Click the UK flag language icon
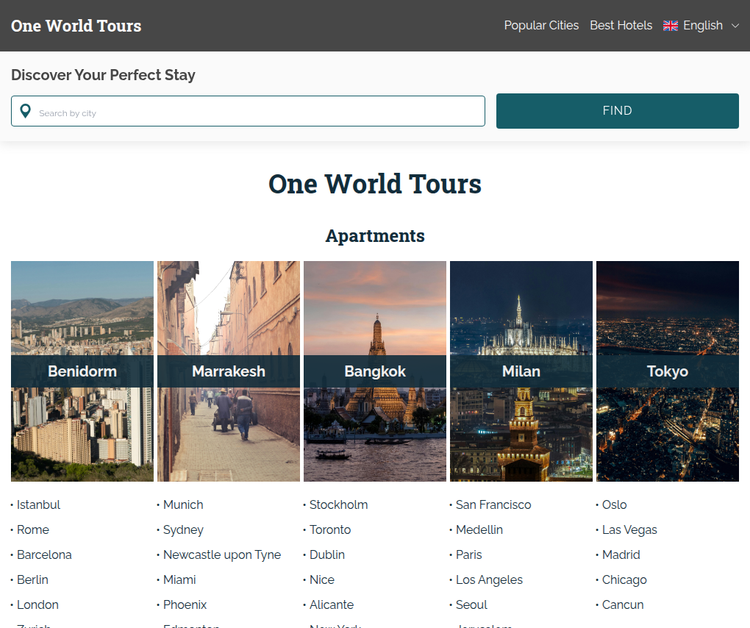The image size is (750, 628). [670, 26]
